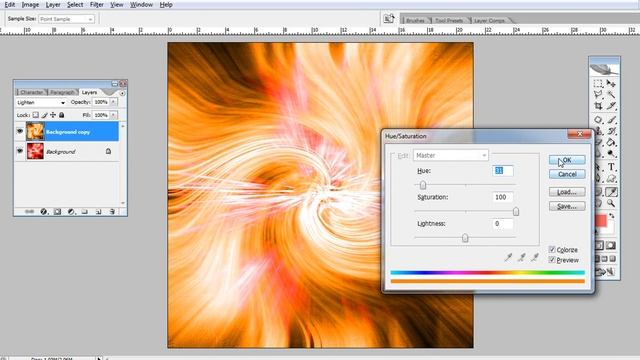Select the Slice tool
This screenshot has width=640, height=360.
click(x=611, y=106)
